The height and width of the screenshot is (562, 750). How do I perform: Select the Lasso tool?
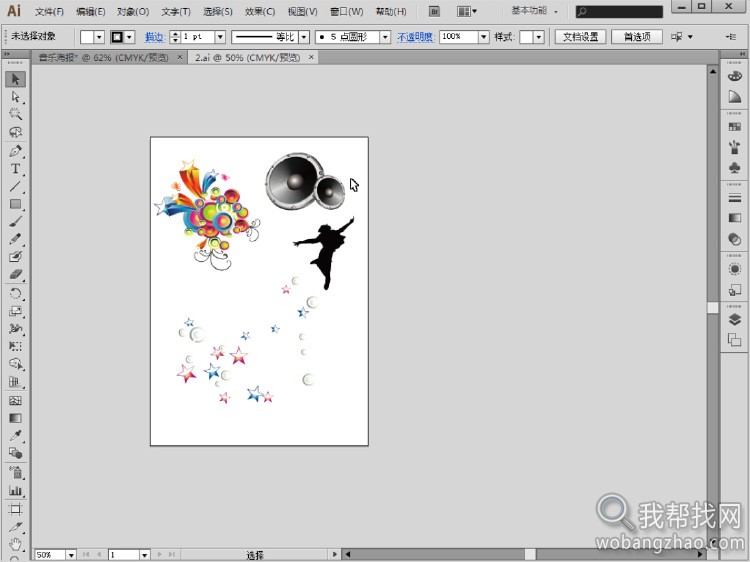(15, 132)
